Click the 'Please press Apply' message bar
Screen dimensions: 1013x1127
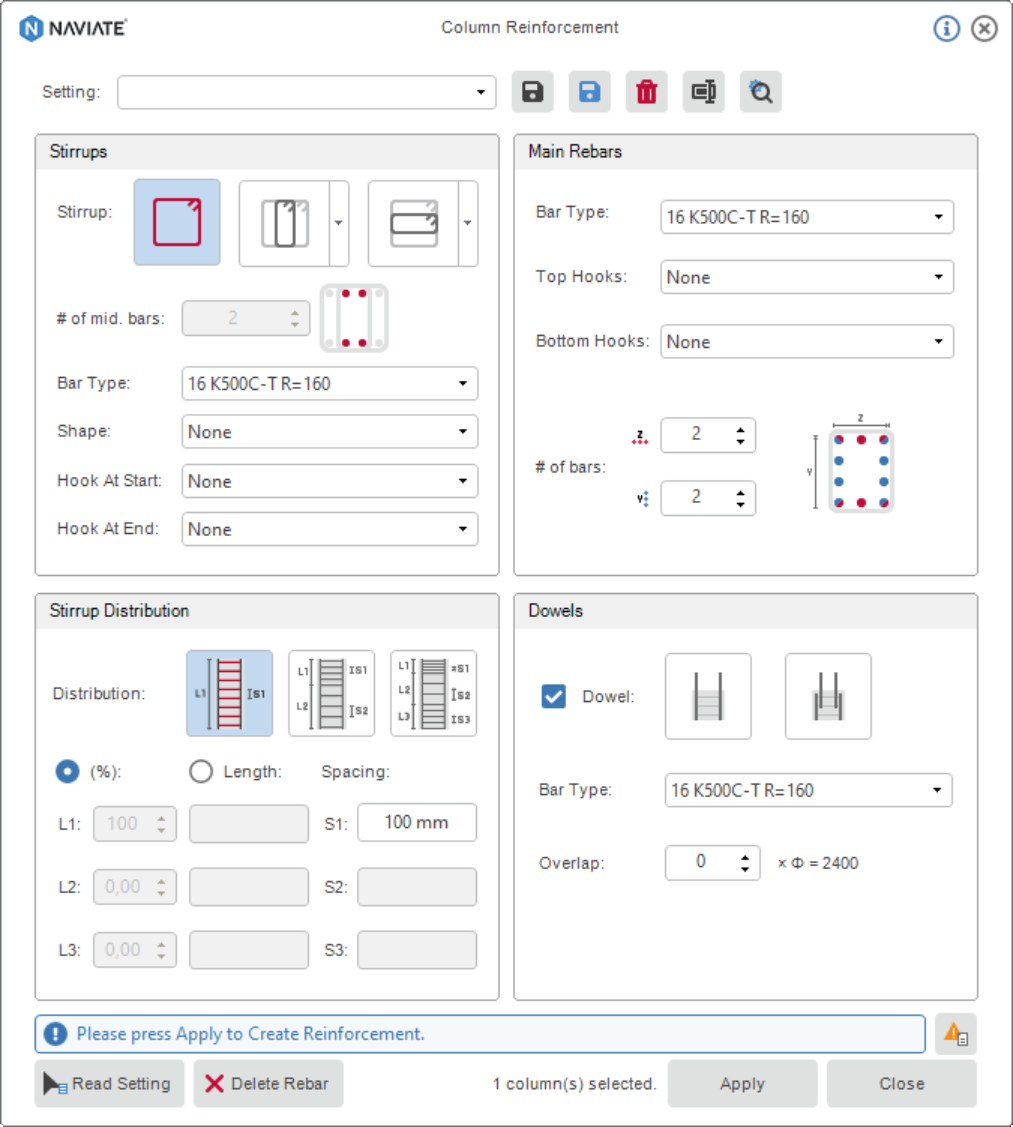pyautogui.click(x=480, y=1034)
